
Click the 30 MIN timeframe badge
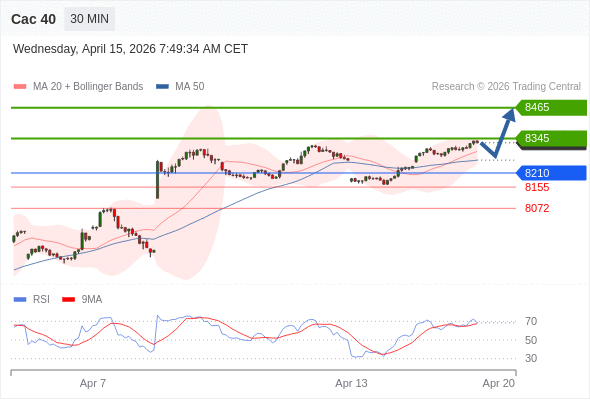click(90, 19)
